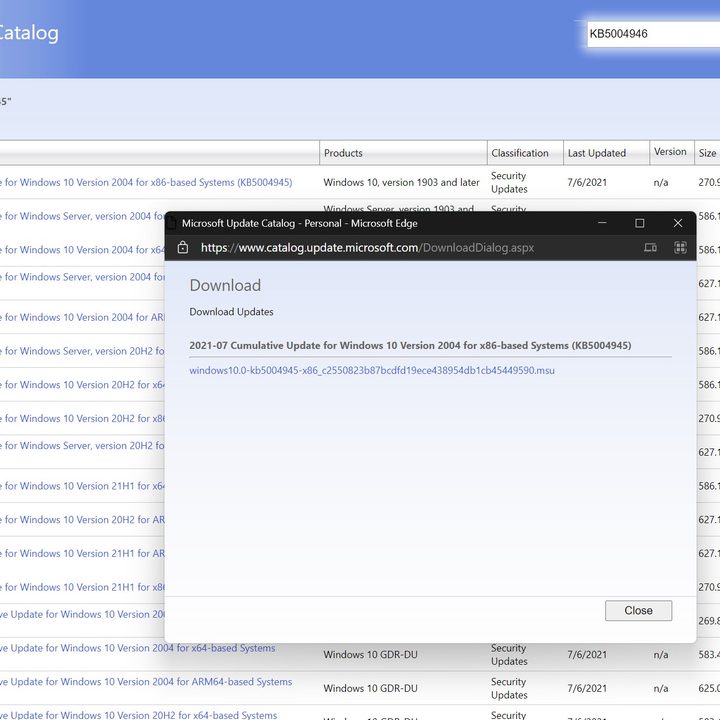This screenshot has width=720, height=720.
Task: Open Windows 10 Version 20H2 for x64 link in the seventh row
Action: [x=83, y=385]
